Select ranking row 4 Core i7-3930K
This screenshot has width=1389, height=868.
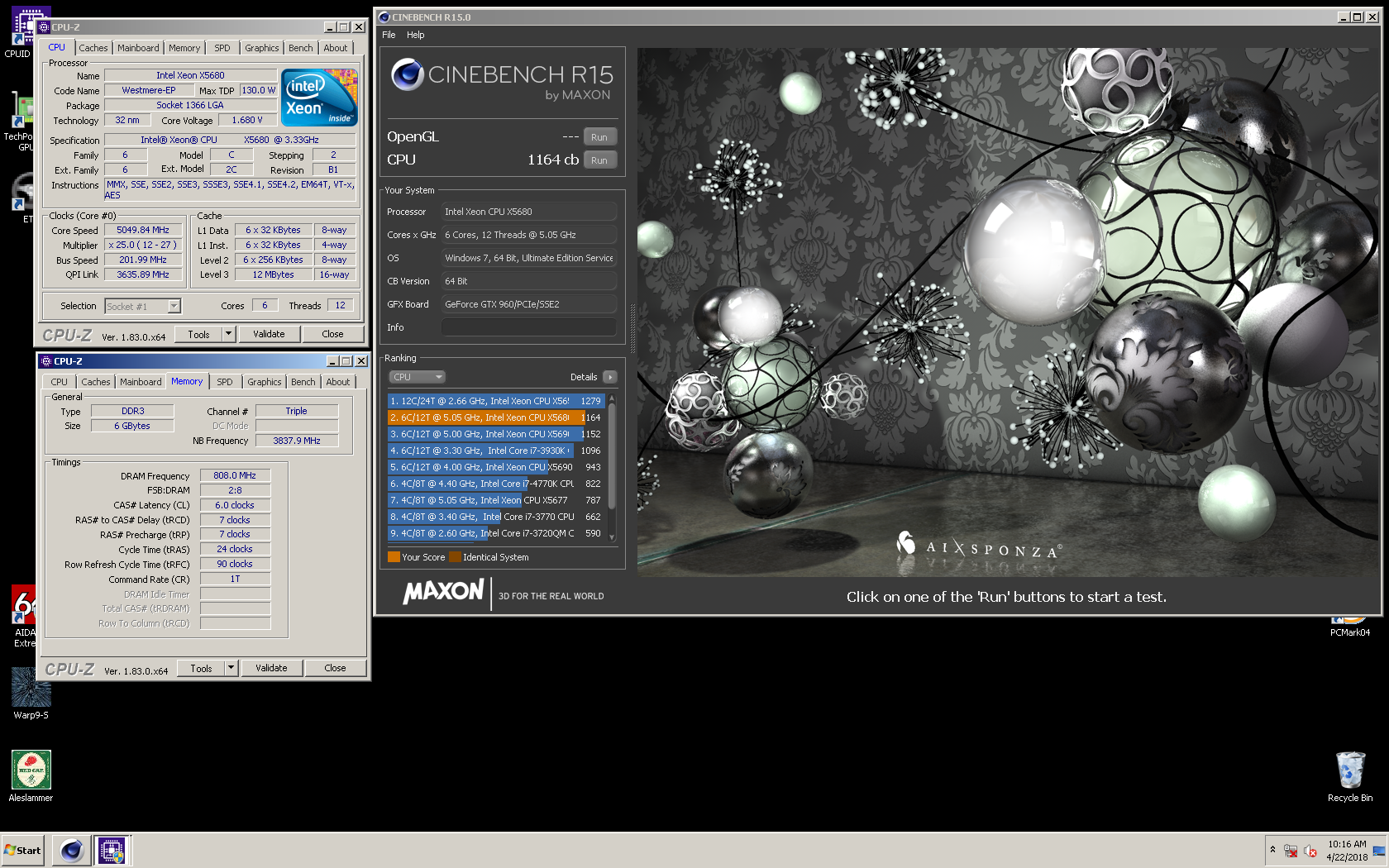tap(496, 451)
